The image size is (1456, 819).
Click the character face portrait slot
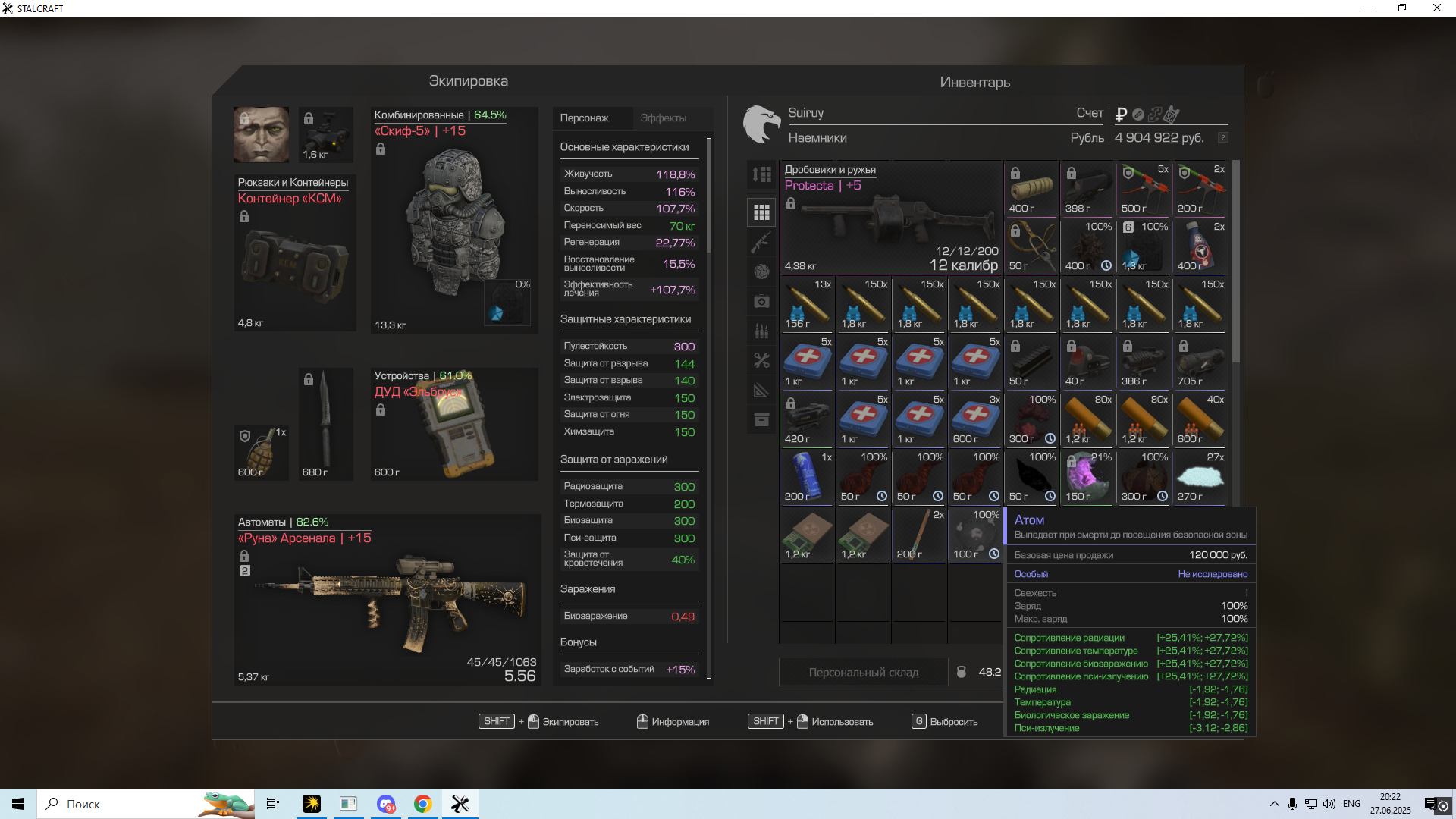point(261,134)
